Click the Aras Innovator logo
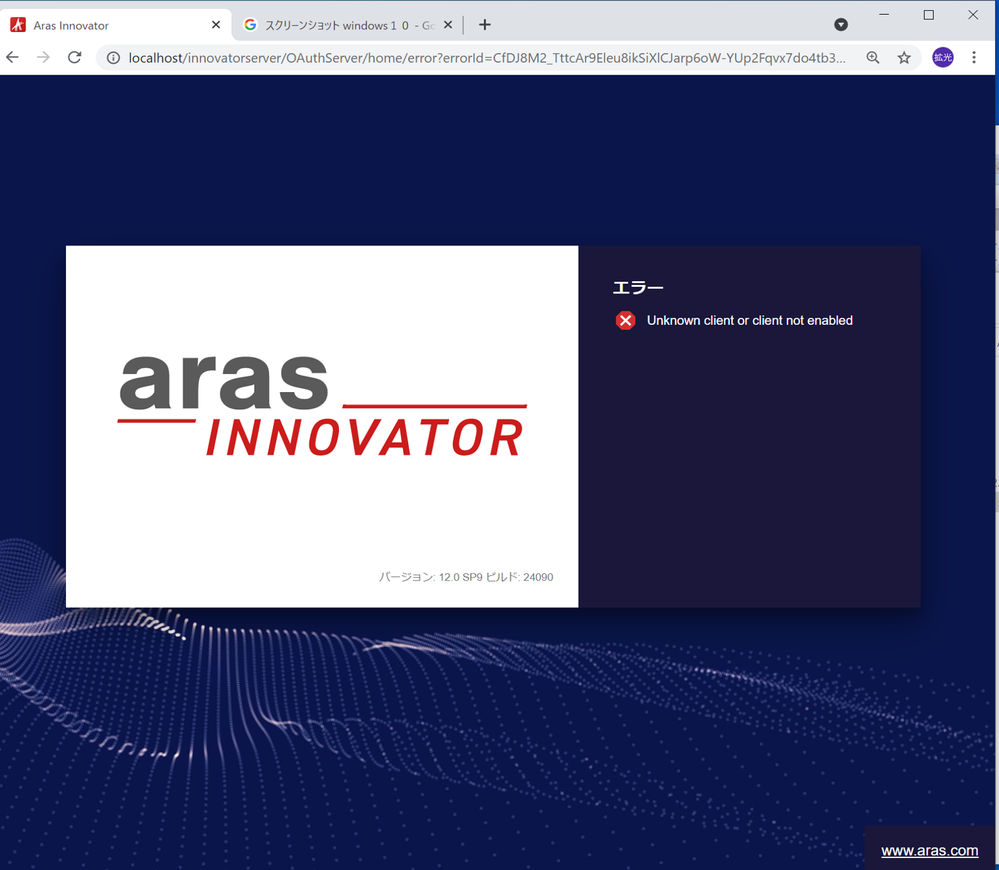Viewport: 999px width, 870px height. pos(322,405)
